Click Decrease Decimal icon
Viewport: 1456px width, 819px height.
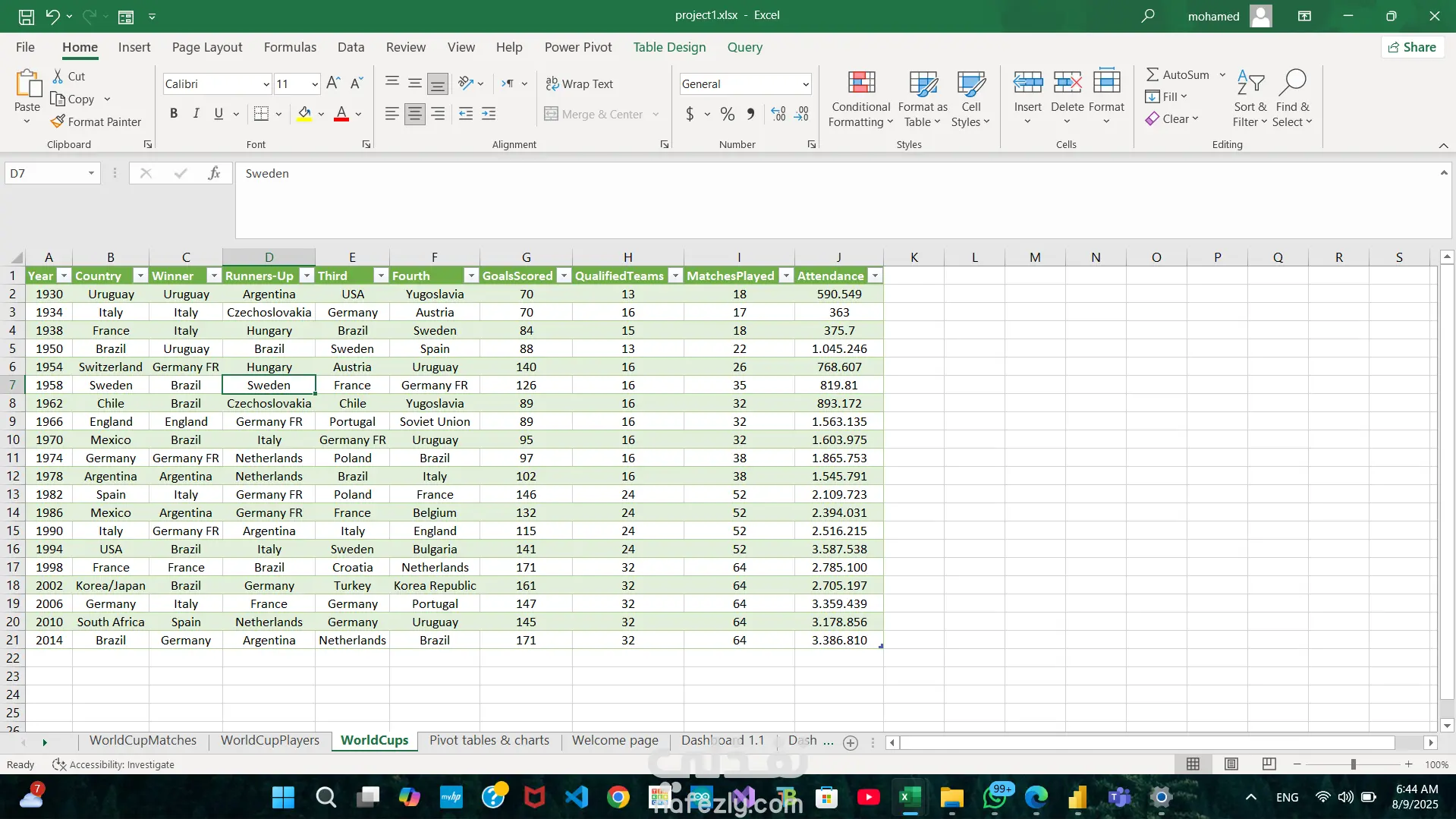point(802,114)
